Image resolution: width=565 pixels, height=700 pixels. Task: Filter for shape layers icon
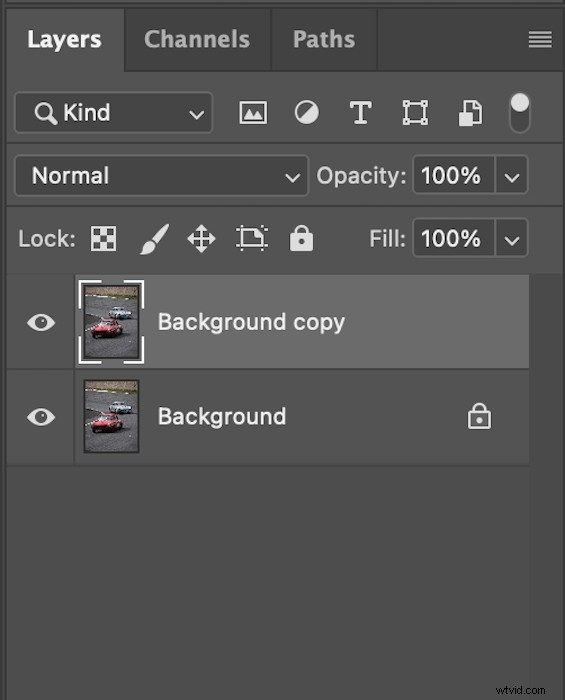(x=415, y=112)
